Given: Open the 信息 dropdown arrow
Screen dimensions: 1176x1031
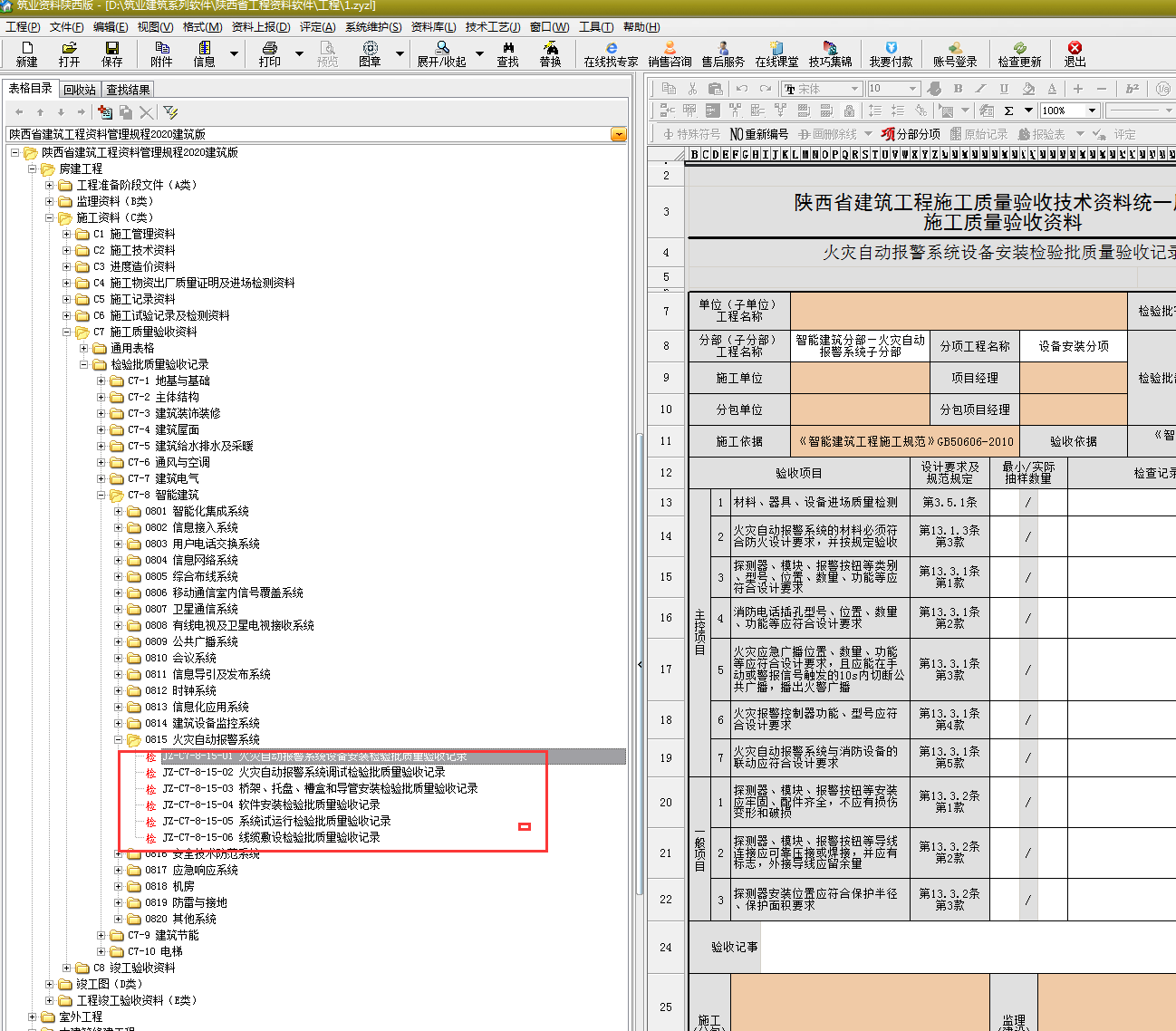Looking at the screenshot, I should (x=234, y=54).
